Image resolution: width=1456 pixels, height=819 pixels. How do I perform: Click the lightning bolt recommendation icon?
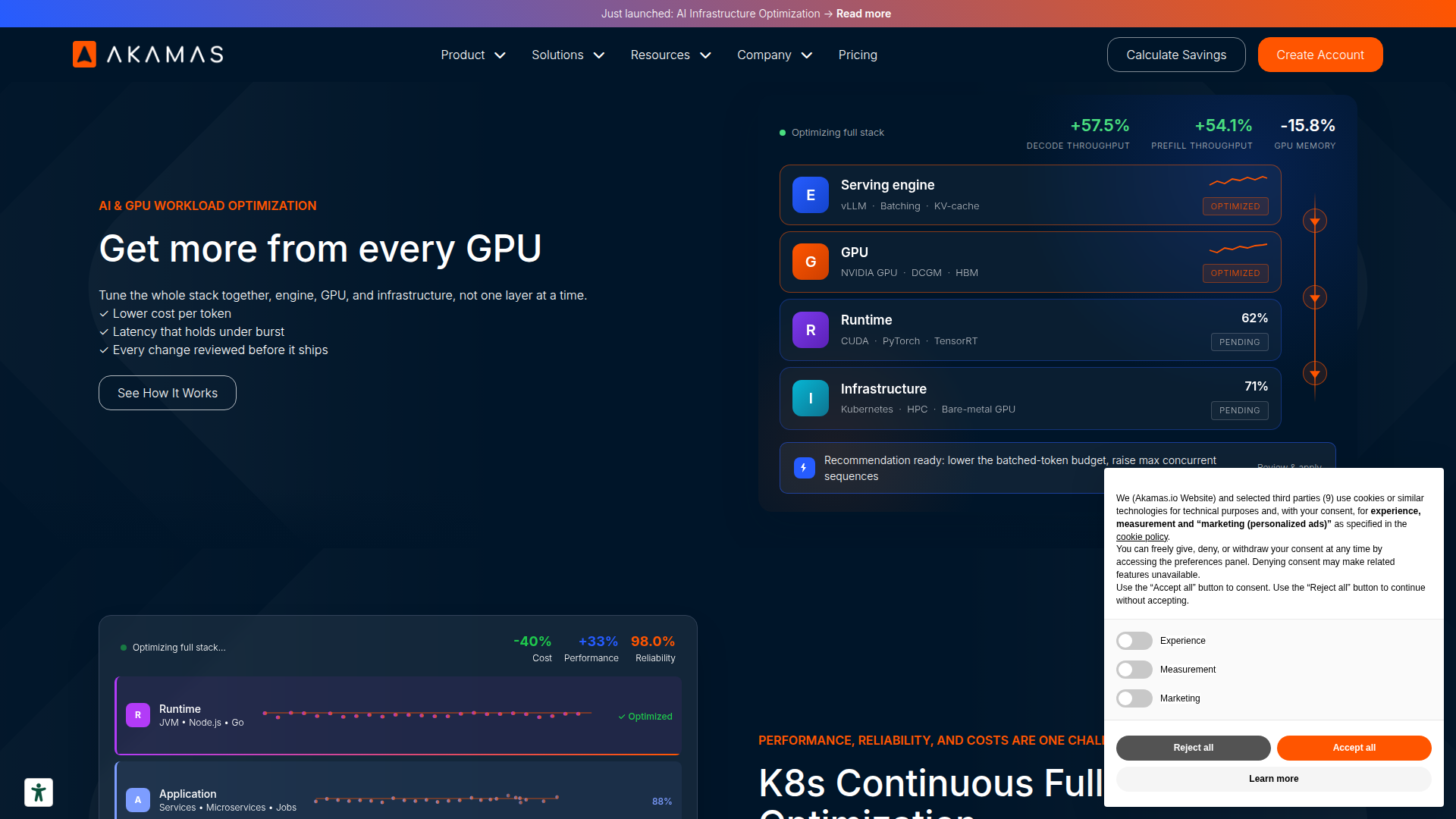(804, 468)
